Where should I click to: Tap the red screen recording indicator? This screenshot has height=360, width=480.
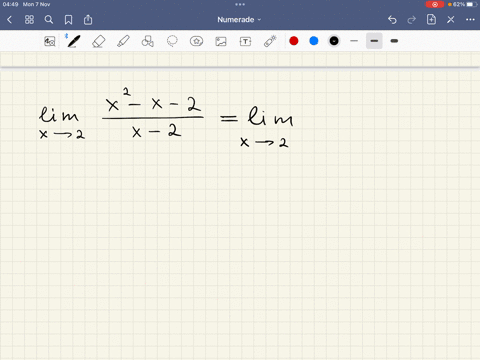click(x=435, y=4)
